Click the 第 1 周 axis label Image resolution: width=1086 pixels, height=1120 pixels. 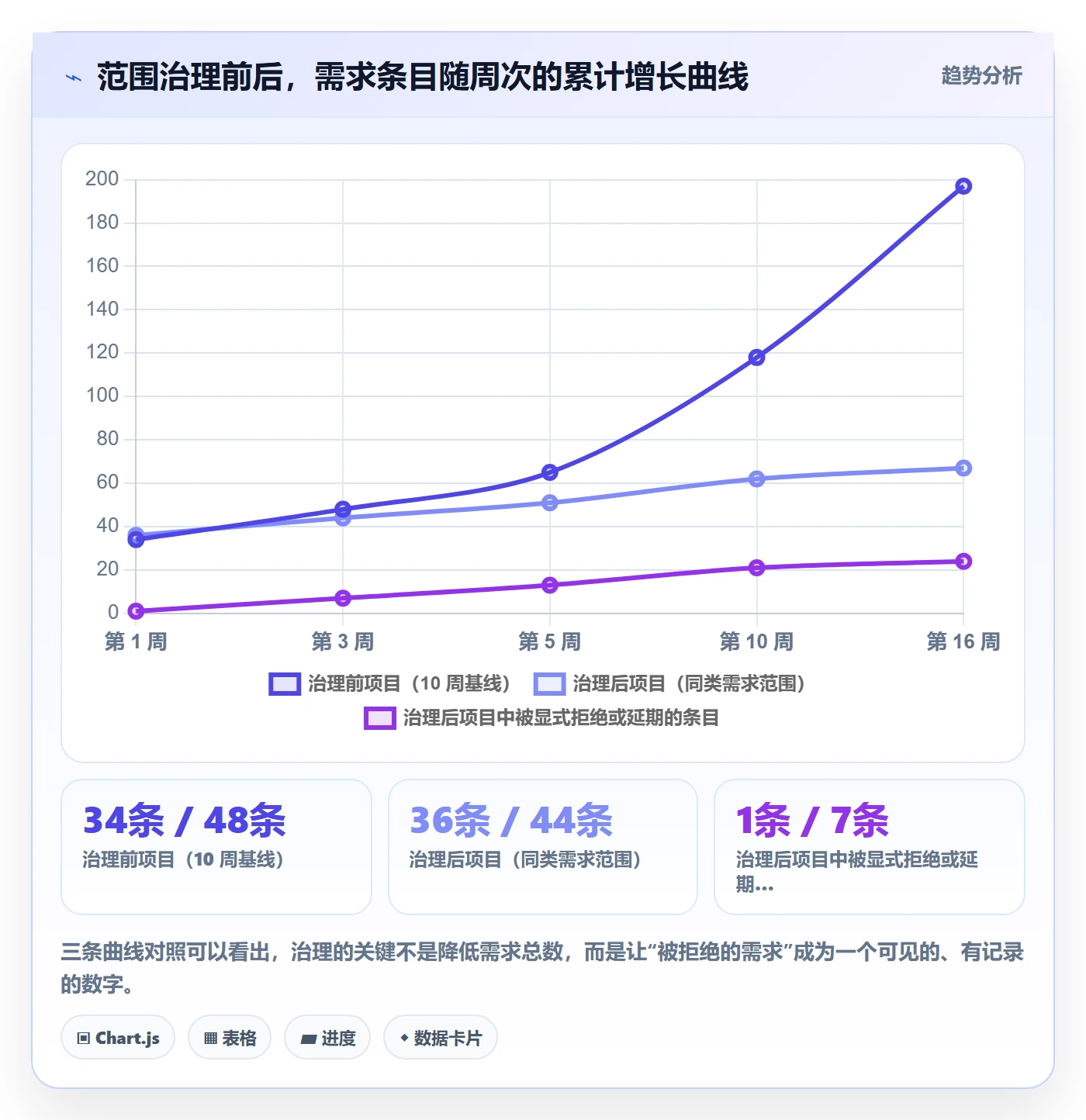136,641
